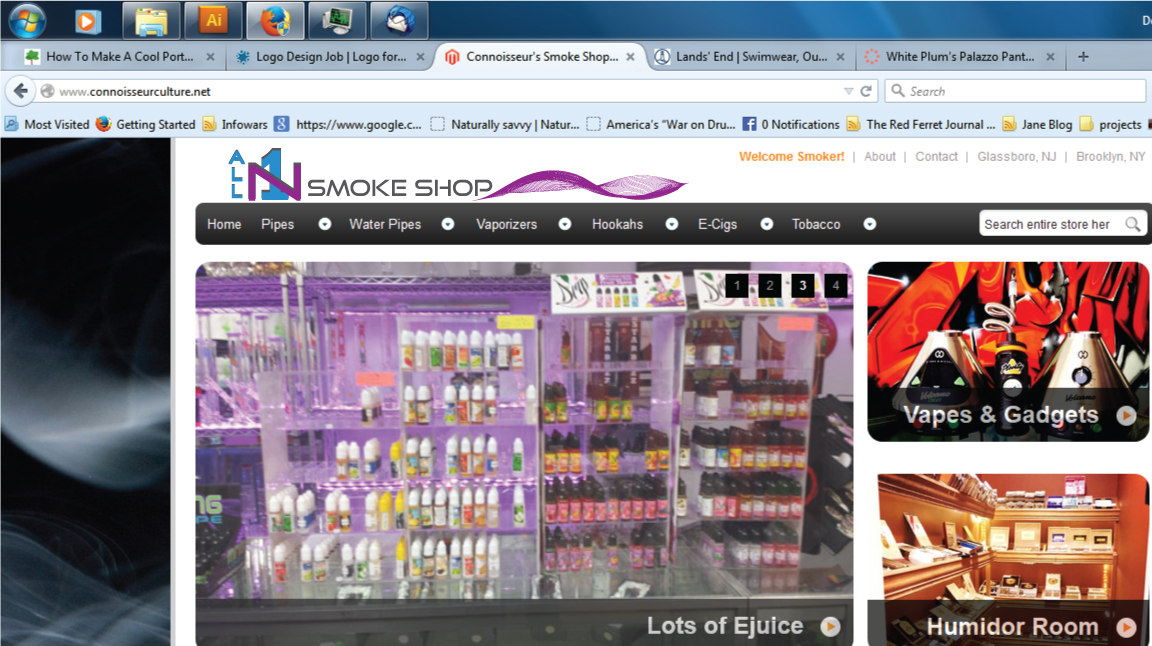Close the Lands' End tab
Screen dimensions: 1152x646
(x=840, y=57)
